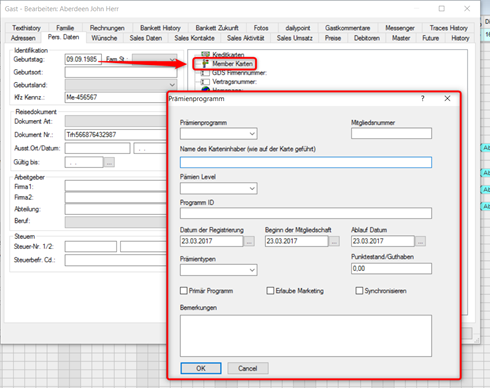Select the Adressen tab
Screen dimensions: 490x388
[x=23, y=38]
